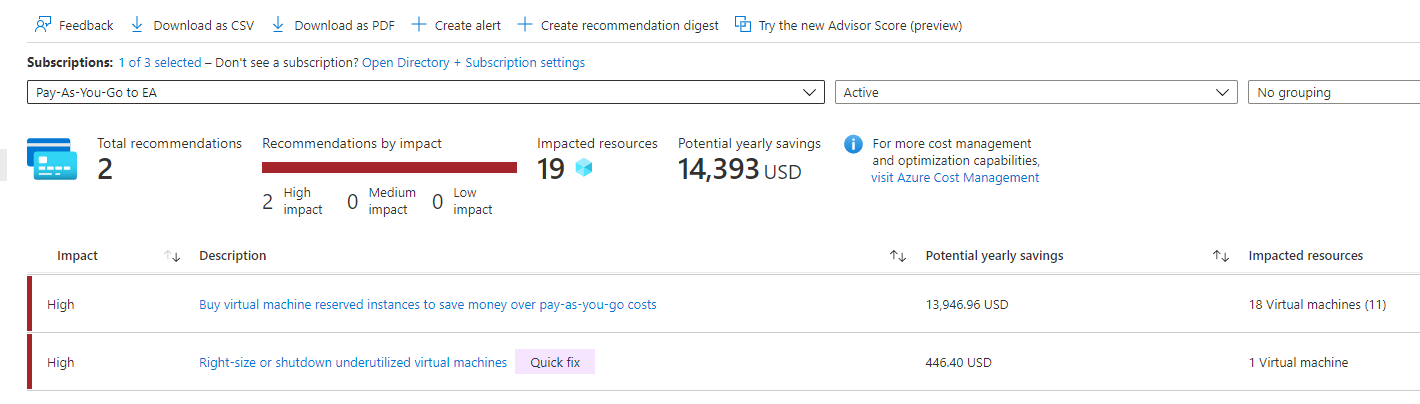Viewport: 1420px width, 404px height.
Task: Click the cost credit card icon
Action: pos(52,159)
